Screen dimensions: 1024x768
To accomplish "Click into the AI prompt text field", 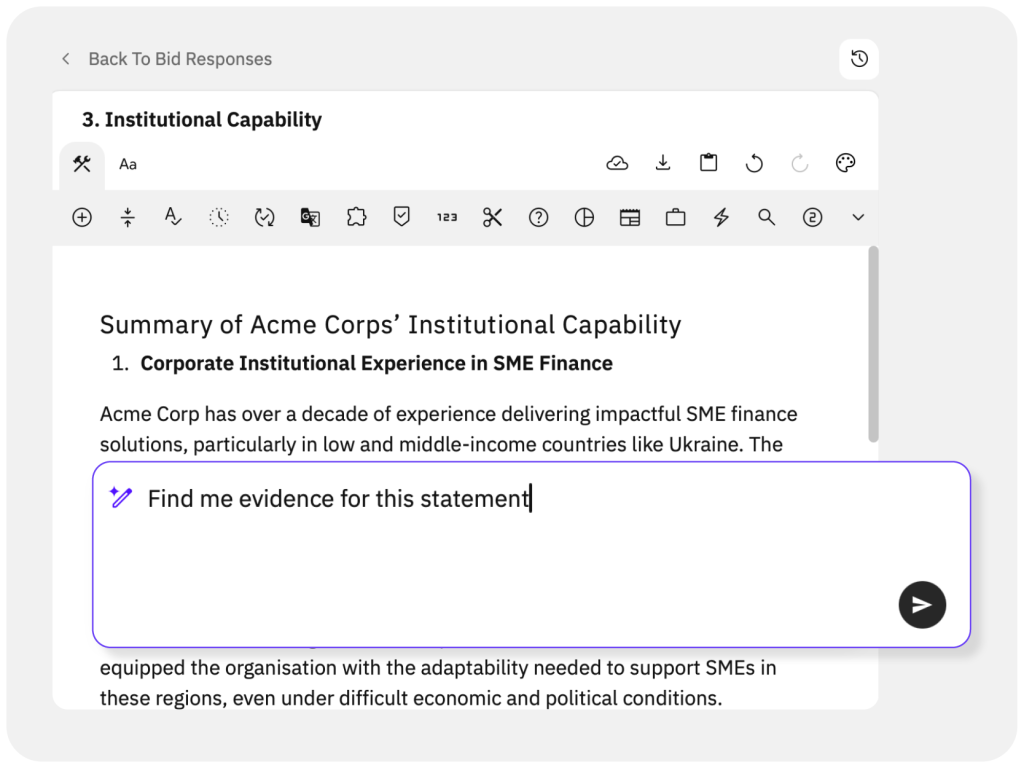I will click(500, 550).
